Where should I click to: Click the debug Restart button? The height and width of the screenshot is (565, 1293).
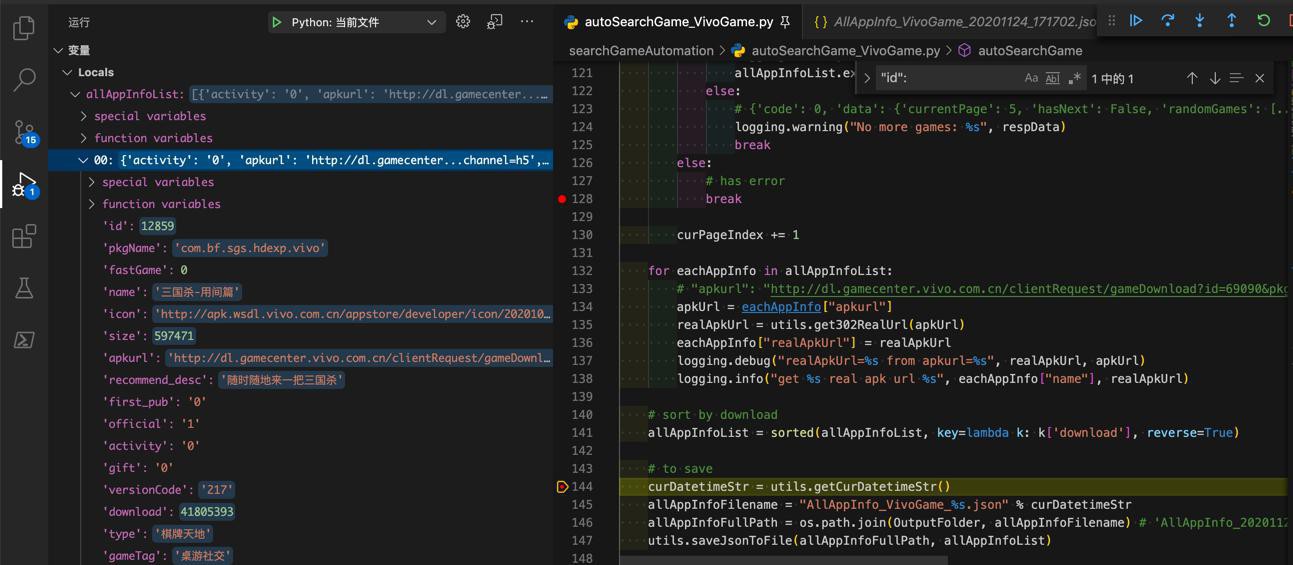(x=1264, y=21)
